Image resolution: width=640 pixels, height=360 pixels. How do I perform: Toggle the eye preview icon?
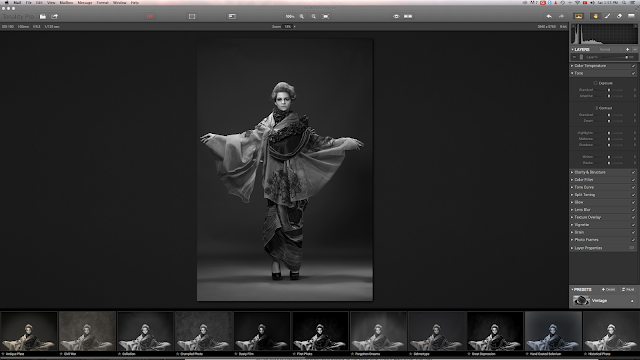[396, 16]
